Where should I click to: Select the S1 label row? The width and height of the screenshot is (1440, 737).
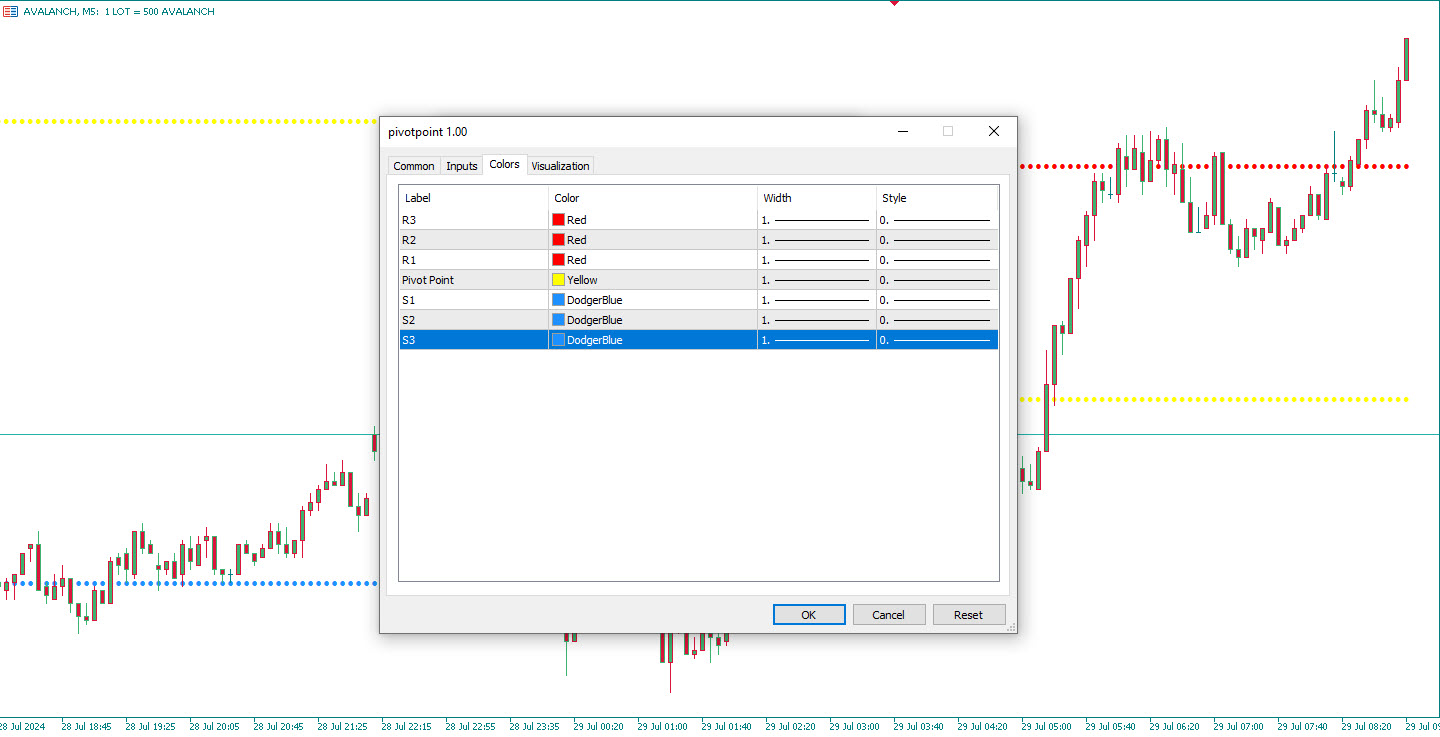pyautogui.click(x=473, y=300)
